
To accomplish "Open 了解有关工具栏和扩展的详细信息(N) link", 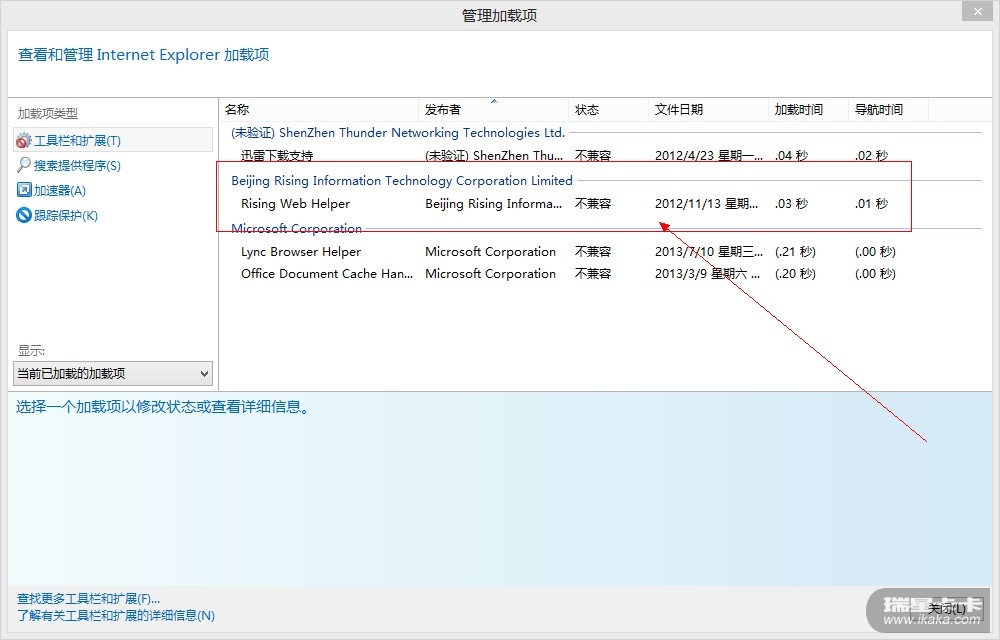I will click(x=115, y=616).
